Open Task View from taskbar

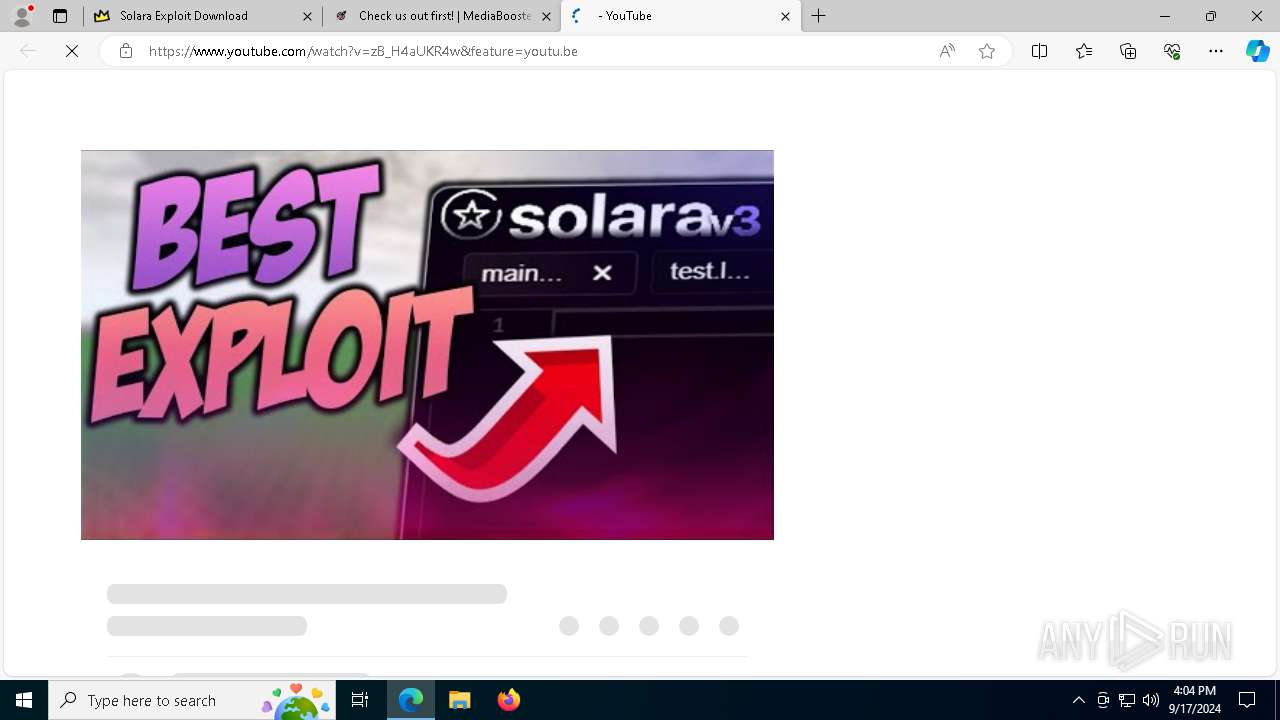(360, 700)
